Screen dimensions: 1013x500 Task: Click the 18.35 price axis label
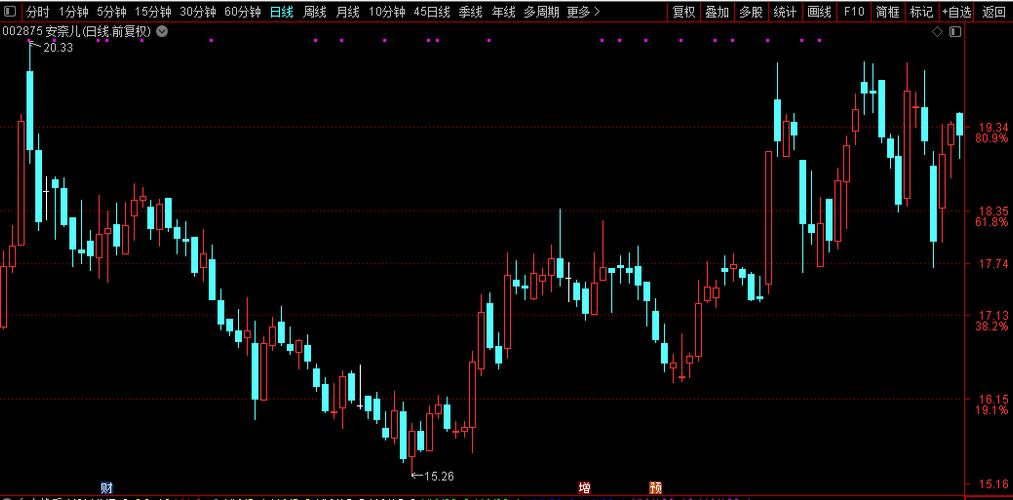992,211
